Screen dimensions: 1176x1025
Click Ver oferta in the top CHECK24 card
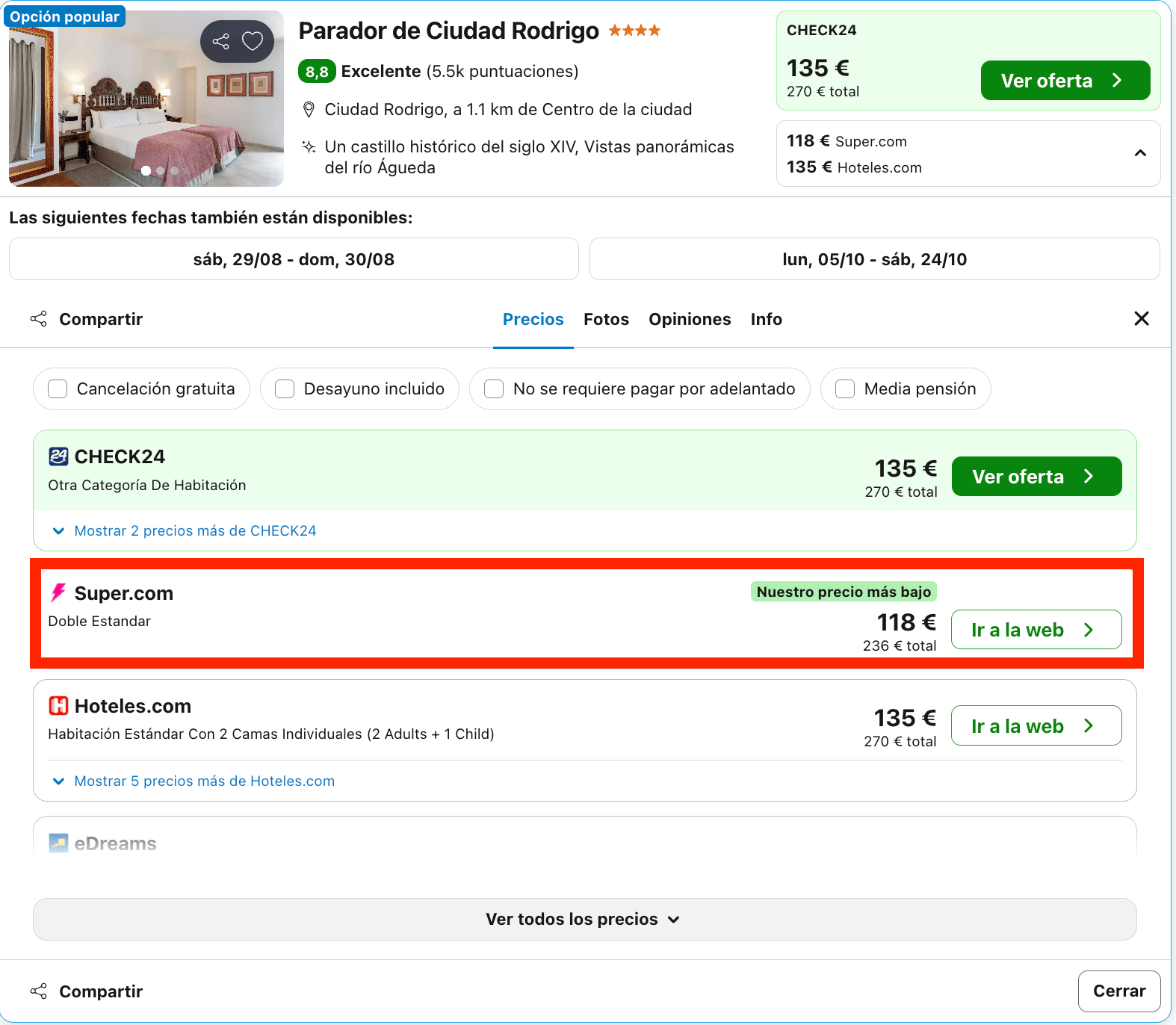pyautogui.click(x=1065, y=81)
